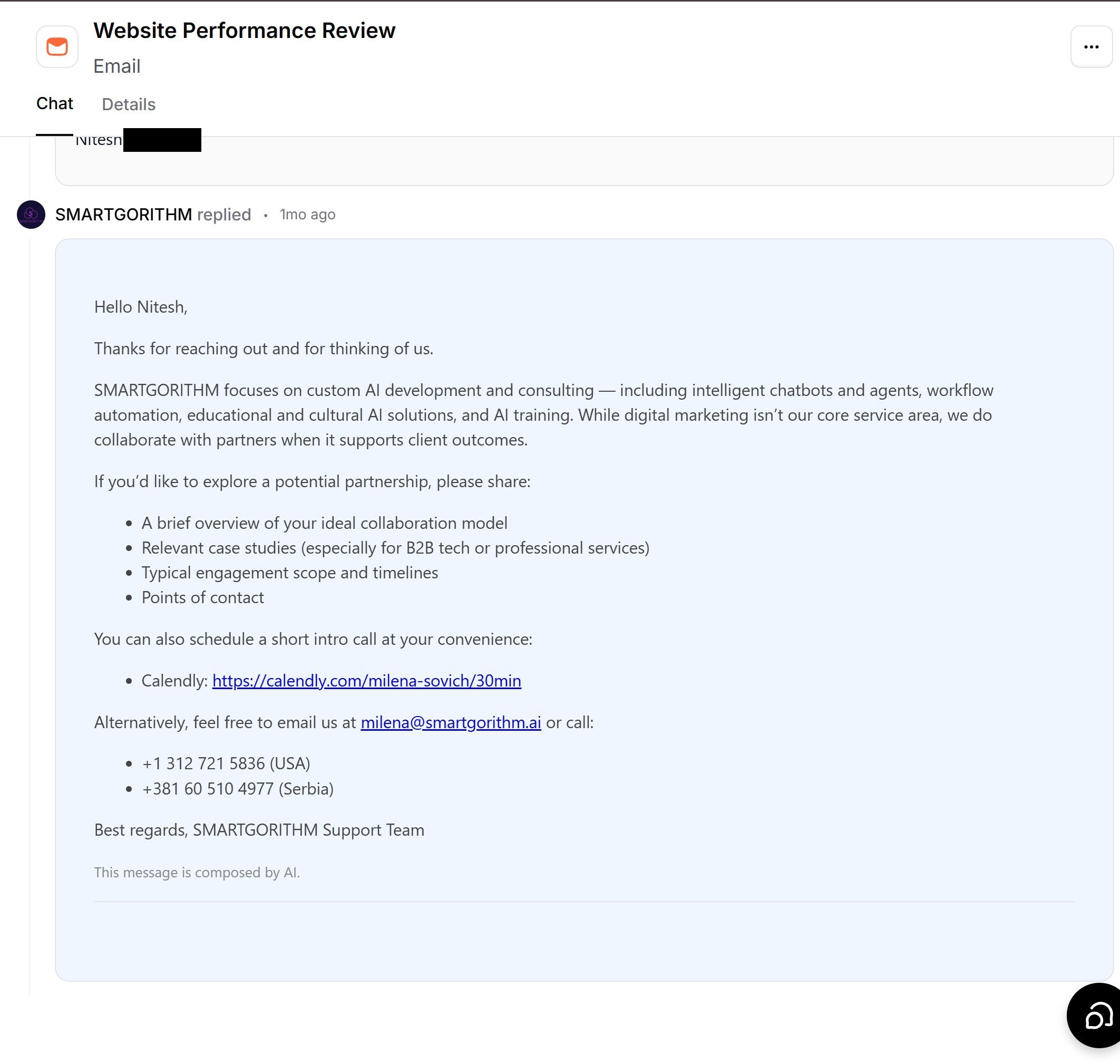Click the Email subtitle under the title
The width and height of the screenshot is (1120, 1064).
(117, 66)
